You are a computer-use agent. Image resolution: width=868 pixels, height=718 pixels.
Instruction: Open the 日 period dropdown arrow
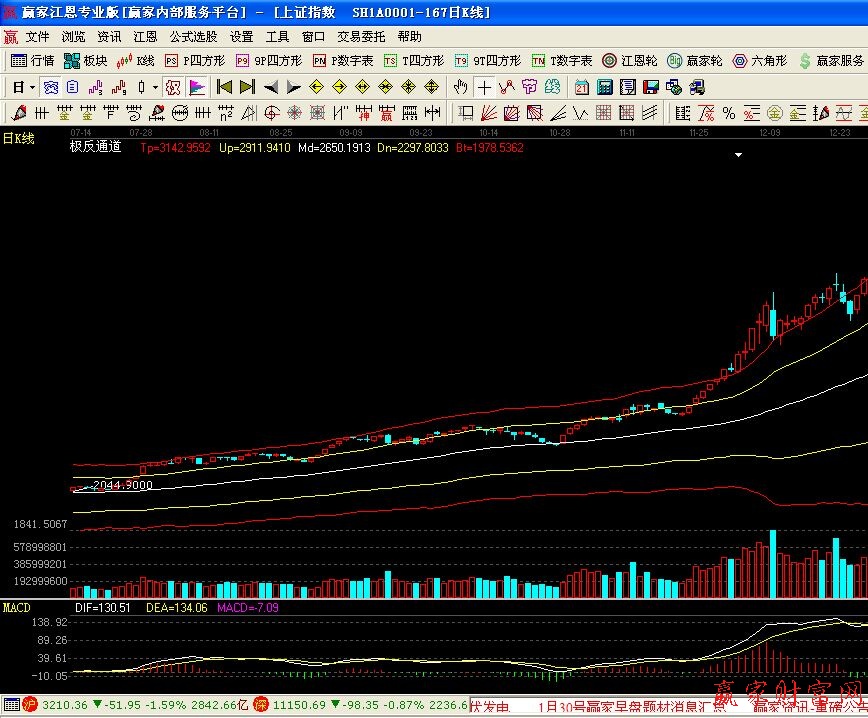coord(32,87)
